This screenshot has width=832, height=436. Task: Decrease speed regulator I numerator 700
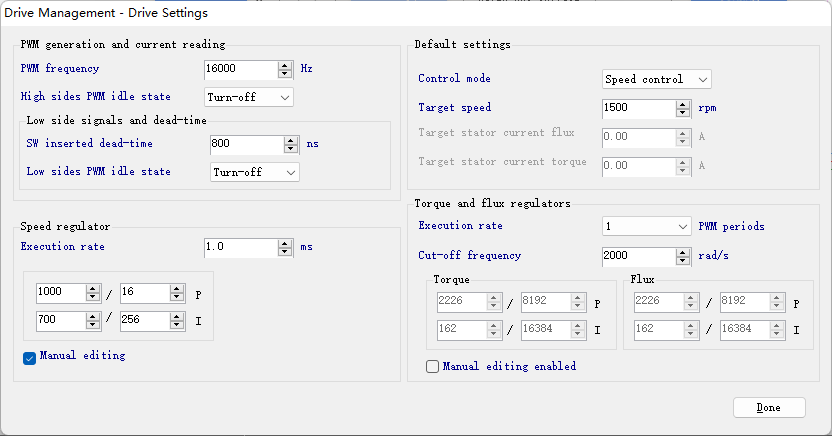tap(93, 325)
